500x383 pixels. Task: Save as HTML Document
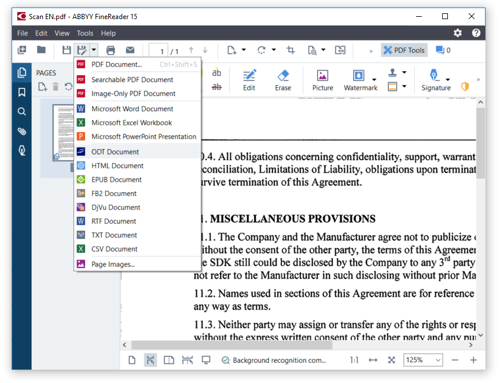pos(138,166)
